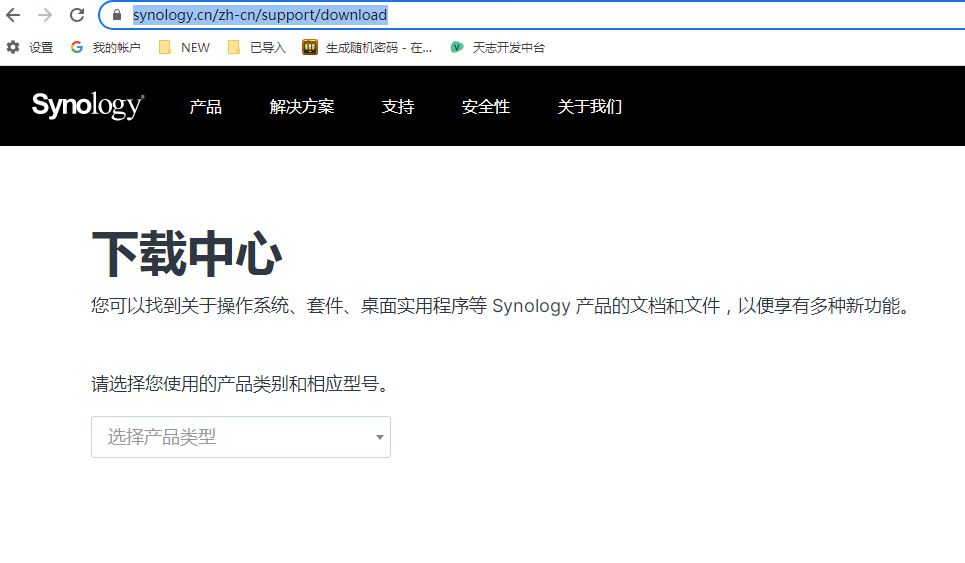
Task: Open the Google 我的帐户 bookmark
Action: (106, 47)
